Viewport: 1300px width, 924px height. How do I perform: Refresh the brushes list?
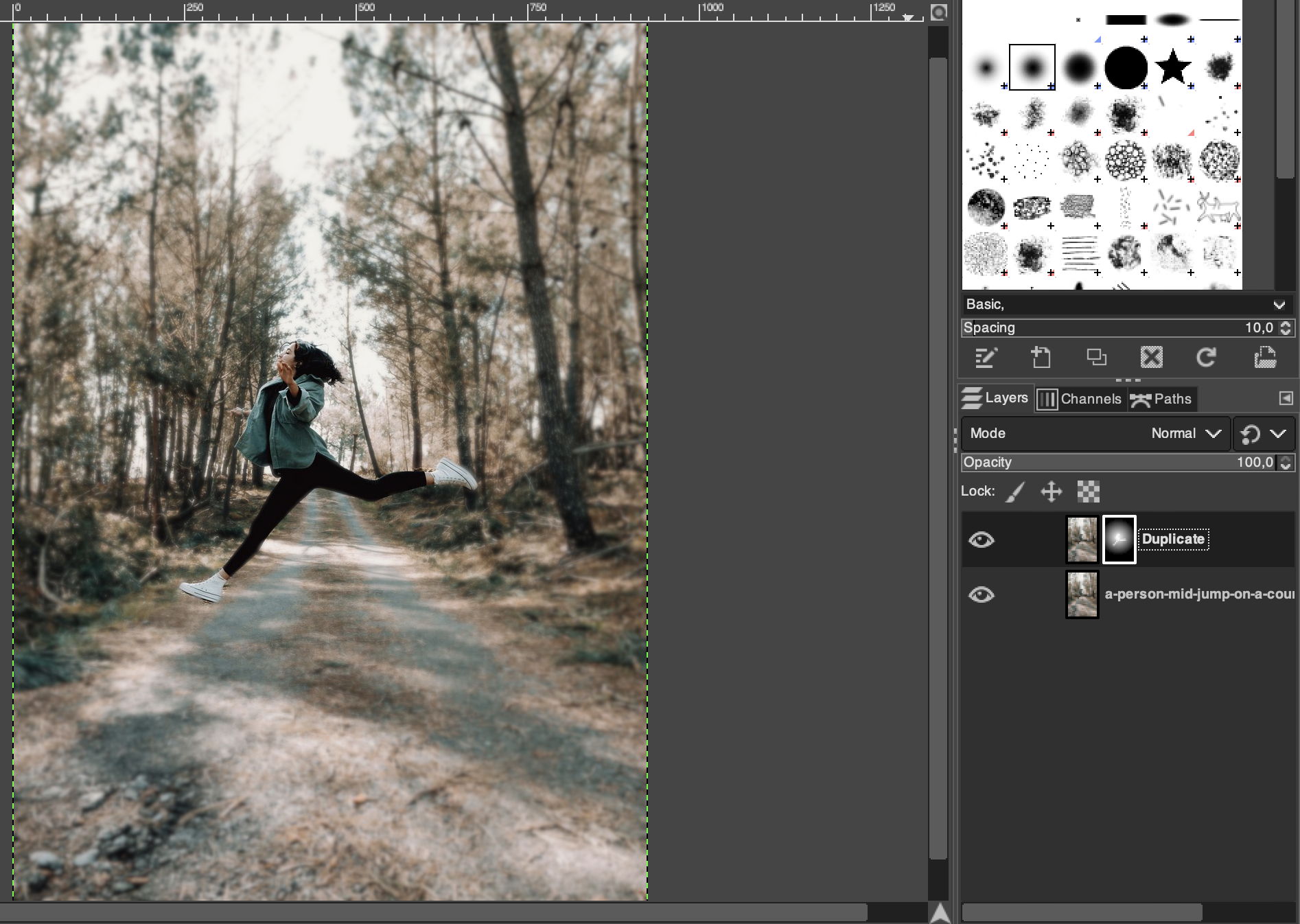1206,358
